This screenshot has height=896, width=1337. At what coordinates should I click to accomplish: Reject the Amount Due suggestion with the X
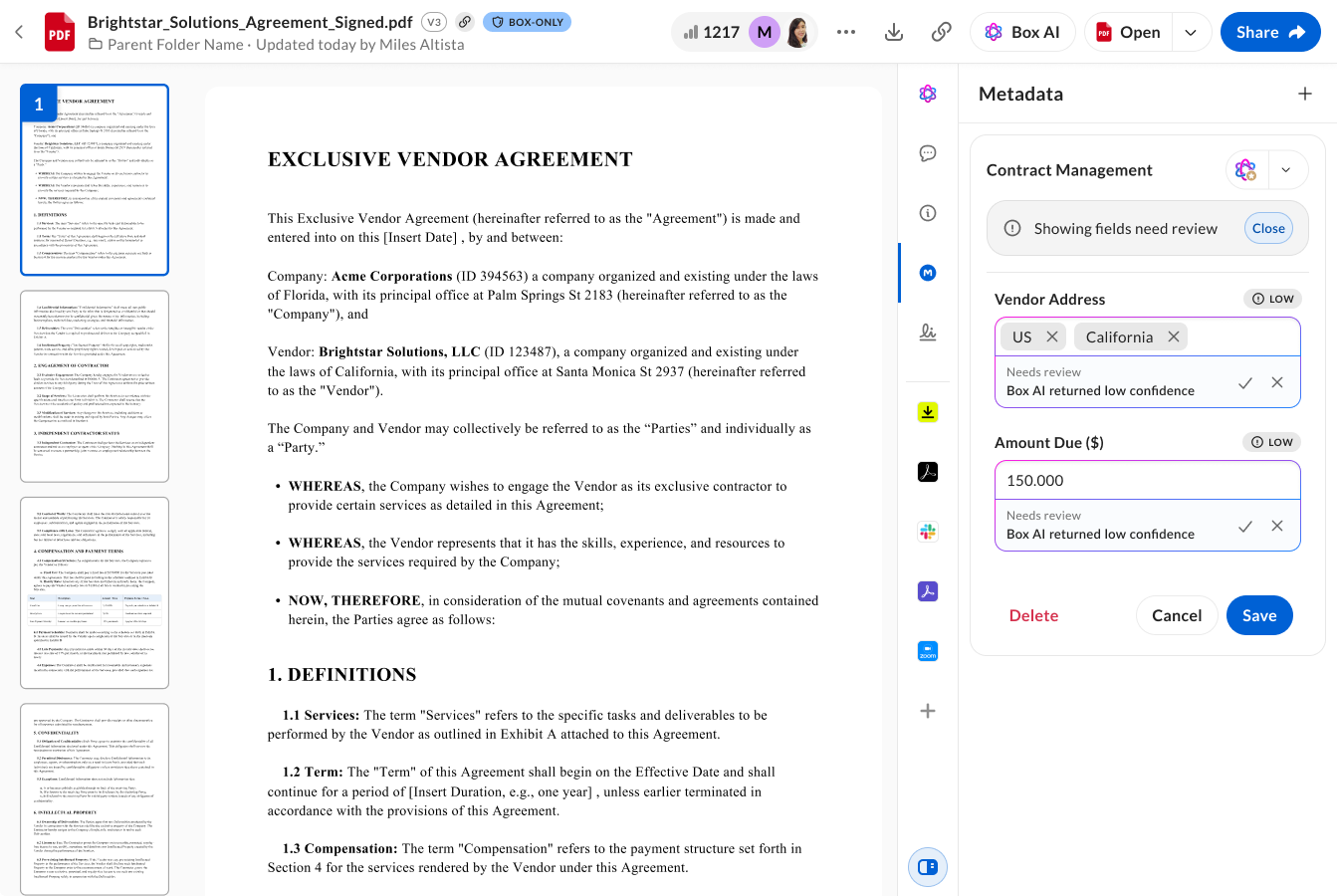[1277, 526]
